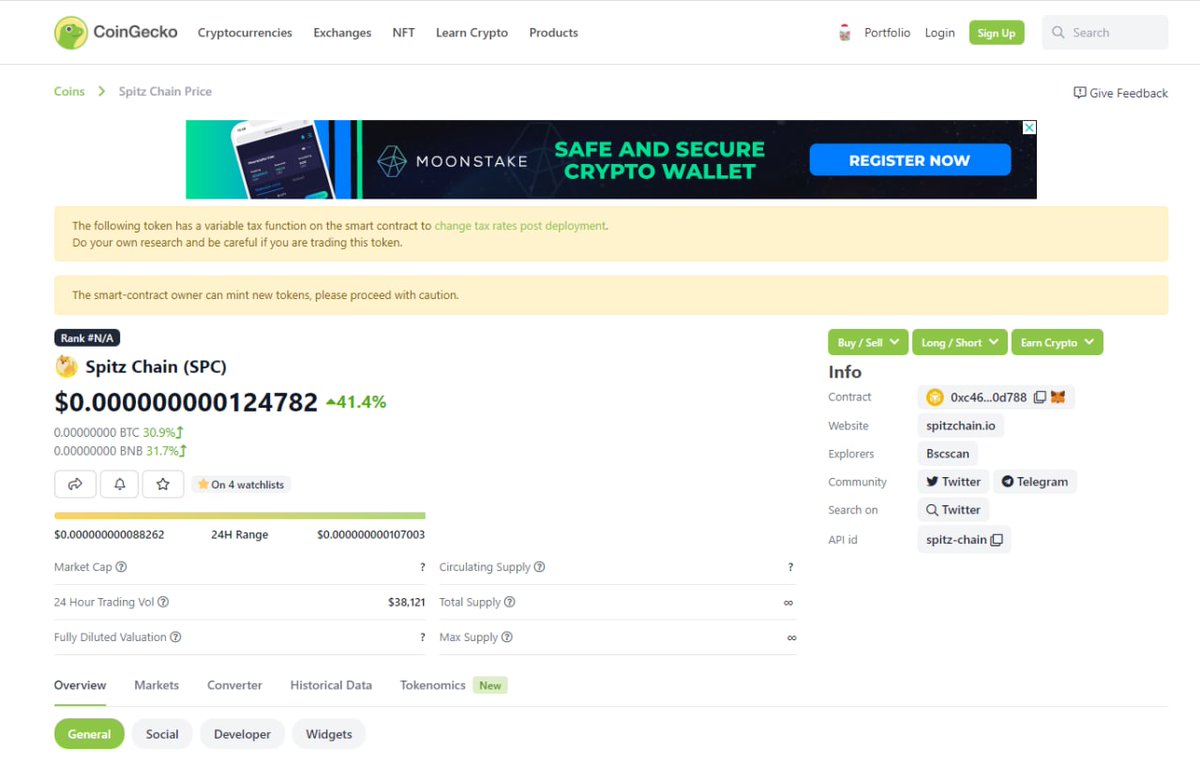Click the Fully Diluted Valuation help icon
This screenshot has width=1200, height=763.
(x=176, y=637)
